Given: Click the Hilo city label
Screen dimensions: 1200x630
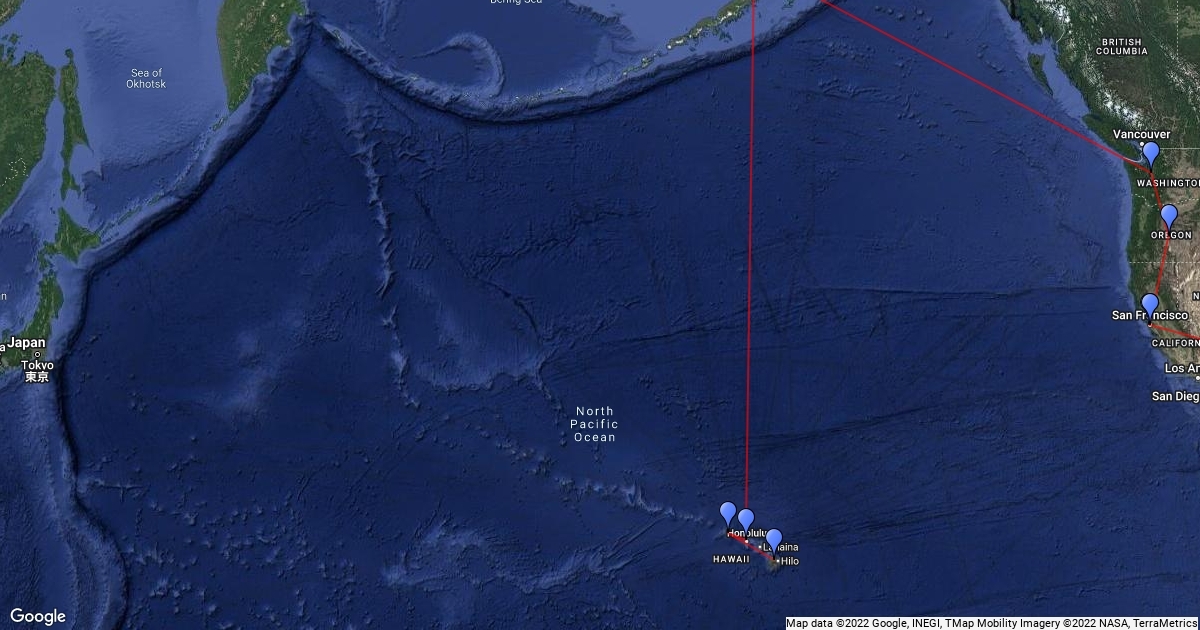Looking at the screenshot, I should [790, 561].
